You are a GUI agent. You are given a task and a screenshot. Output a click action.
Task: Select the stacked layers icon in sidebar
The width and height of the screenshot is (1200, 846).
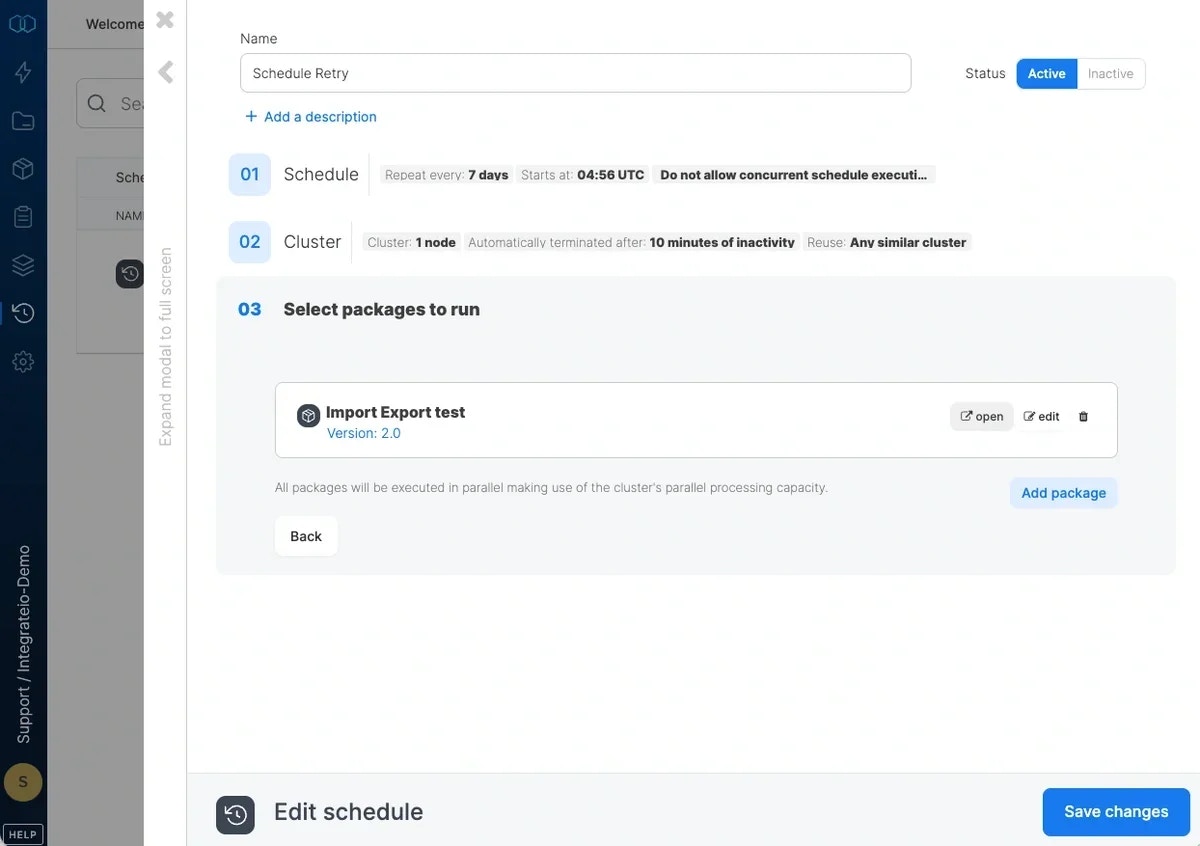[23, 265]
